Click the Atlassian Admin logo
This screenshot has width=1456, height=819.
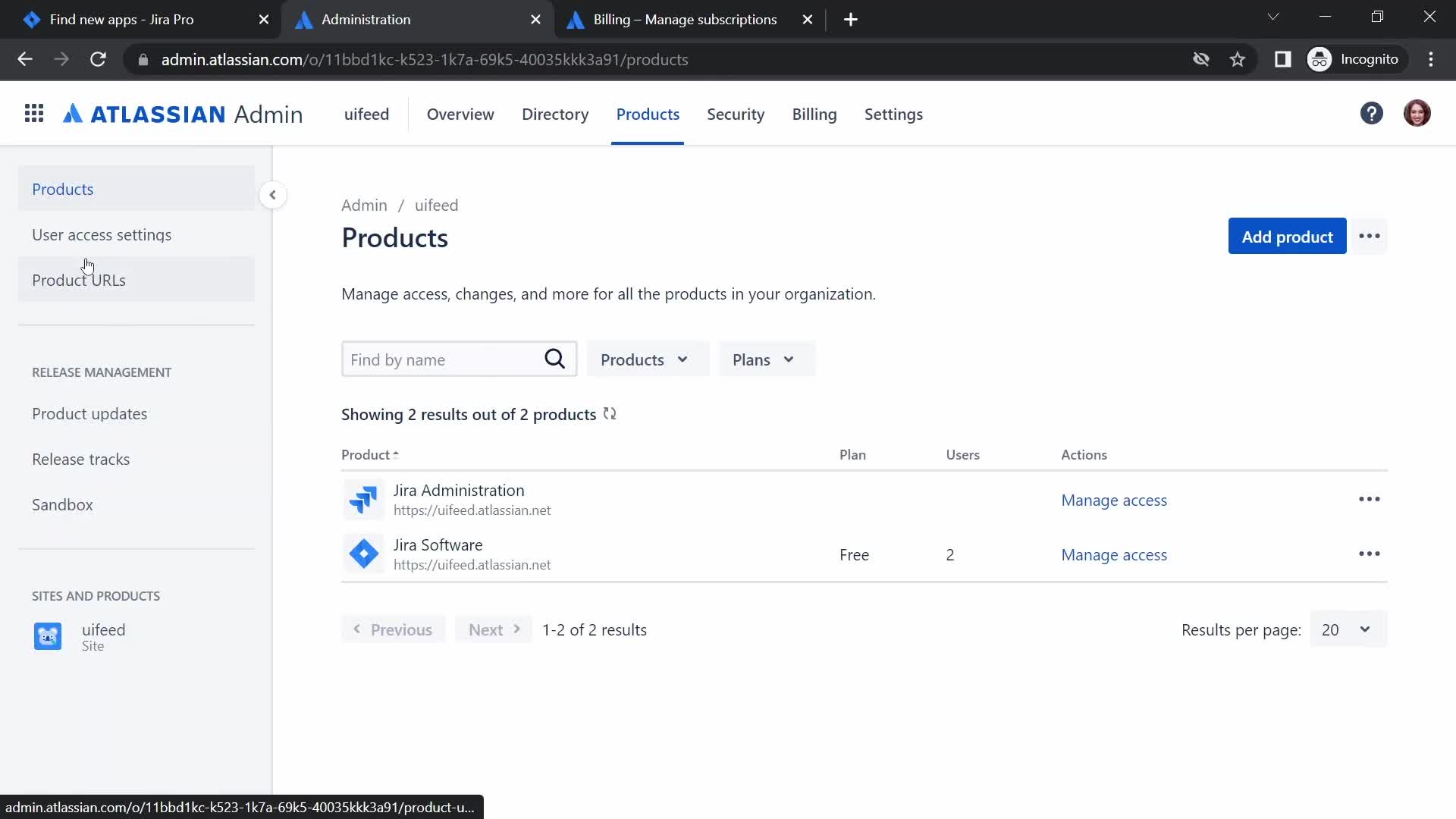pos(183,115)
